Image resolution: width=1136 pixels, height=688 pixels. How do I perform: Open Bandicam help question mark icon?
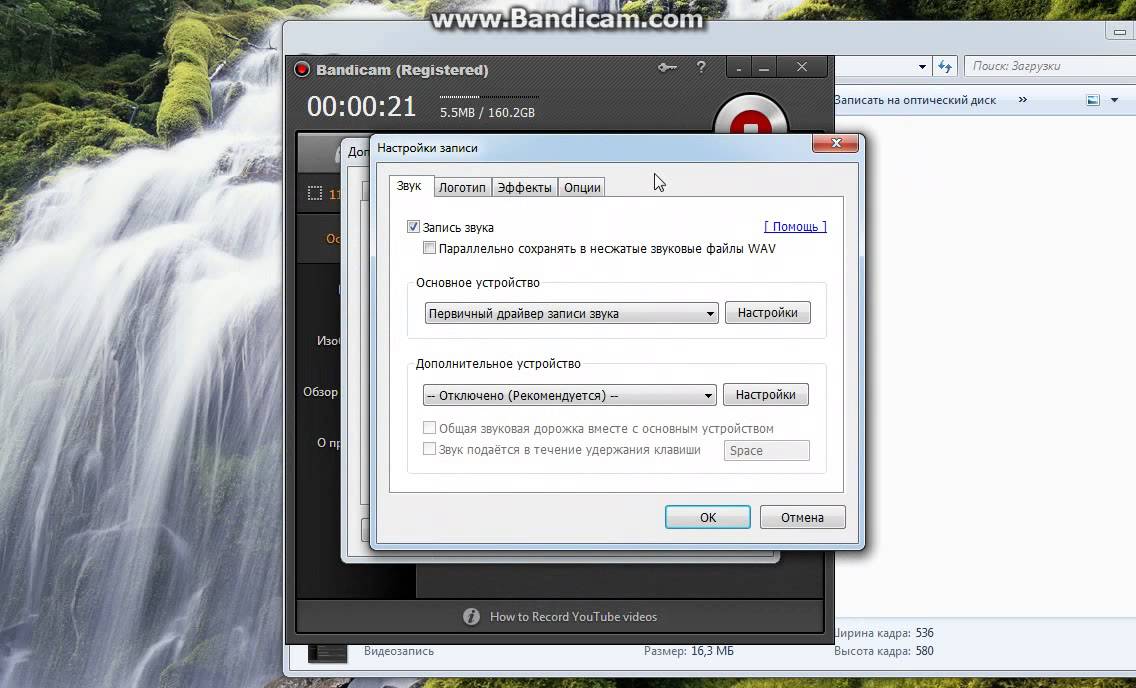click(701, 67)
